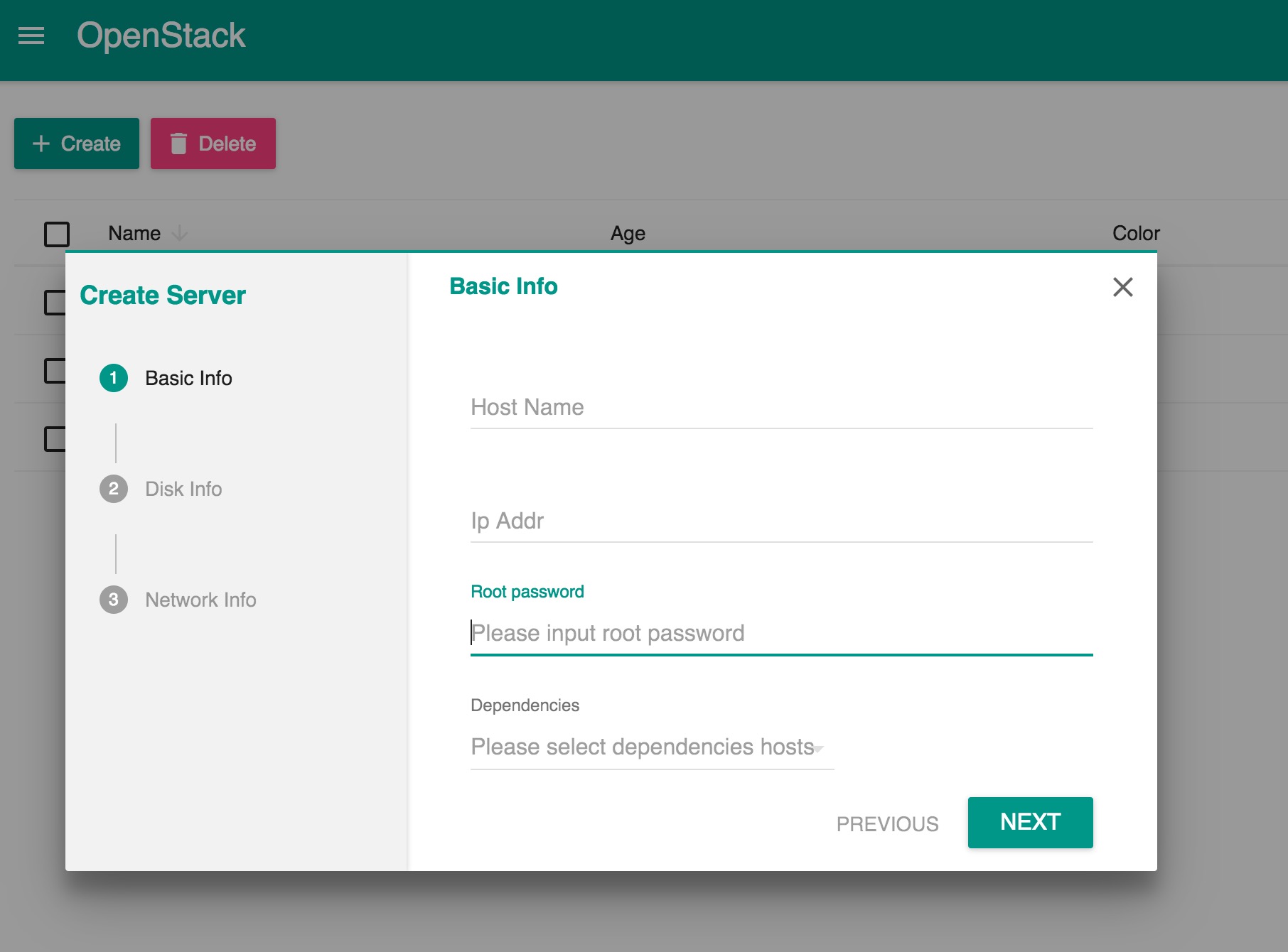The height and width of the screenshot is (952, 1288).
Task: Open the Dependencies hosts dropdown
Action: [643, 747]
